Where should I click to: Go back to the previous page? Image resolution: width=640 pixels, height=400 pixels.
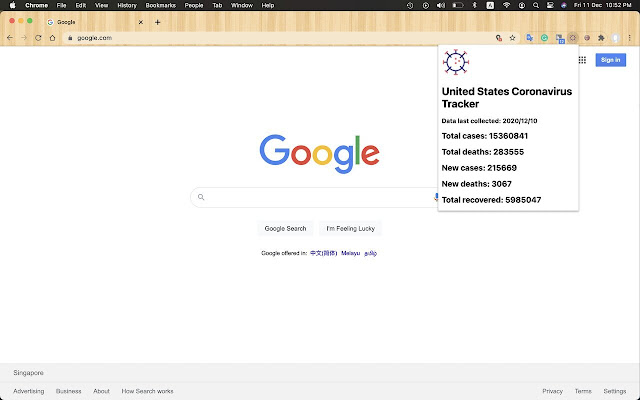pos(10,38)
